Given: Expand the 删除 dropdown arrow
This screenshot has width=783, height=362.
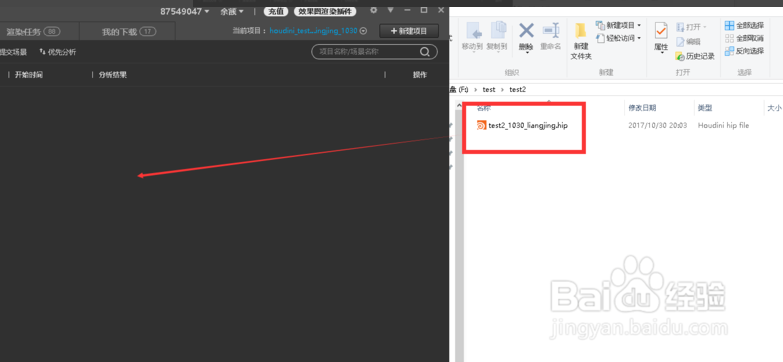Looking at the screenshot, I should click(x=526, y=52).
